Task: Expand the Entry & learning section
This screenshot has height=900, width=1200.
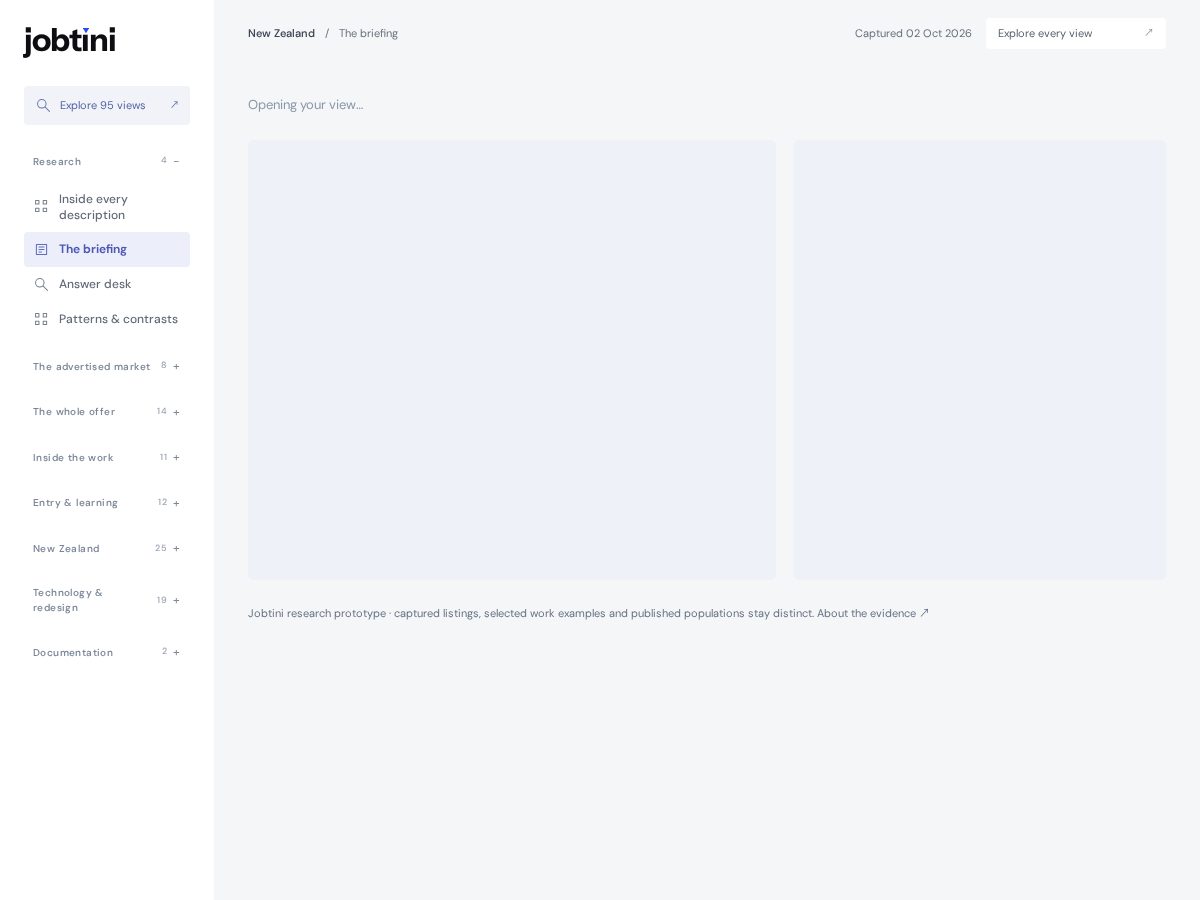Action: (x=107, y=502)
